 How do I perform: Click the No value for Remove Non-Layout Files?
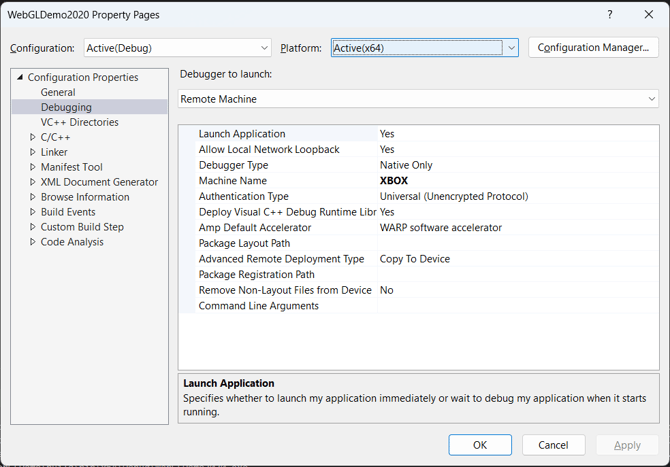[386, 290]
